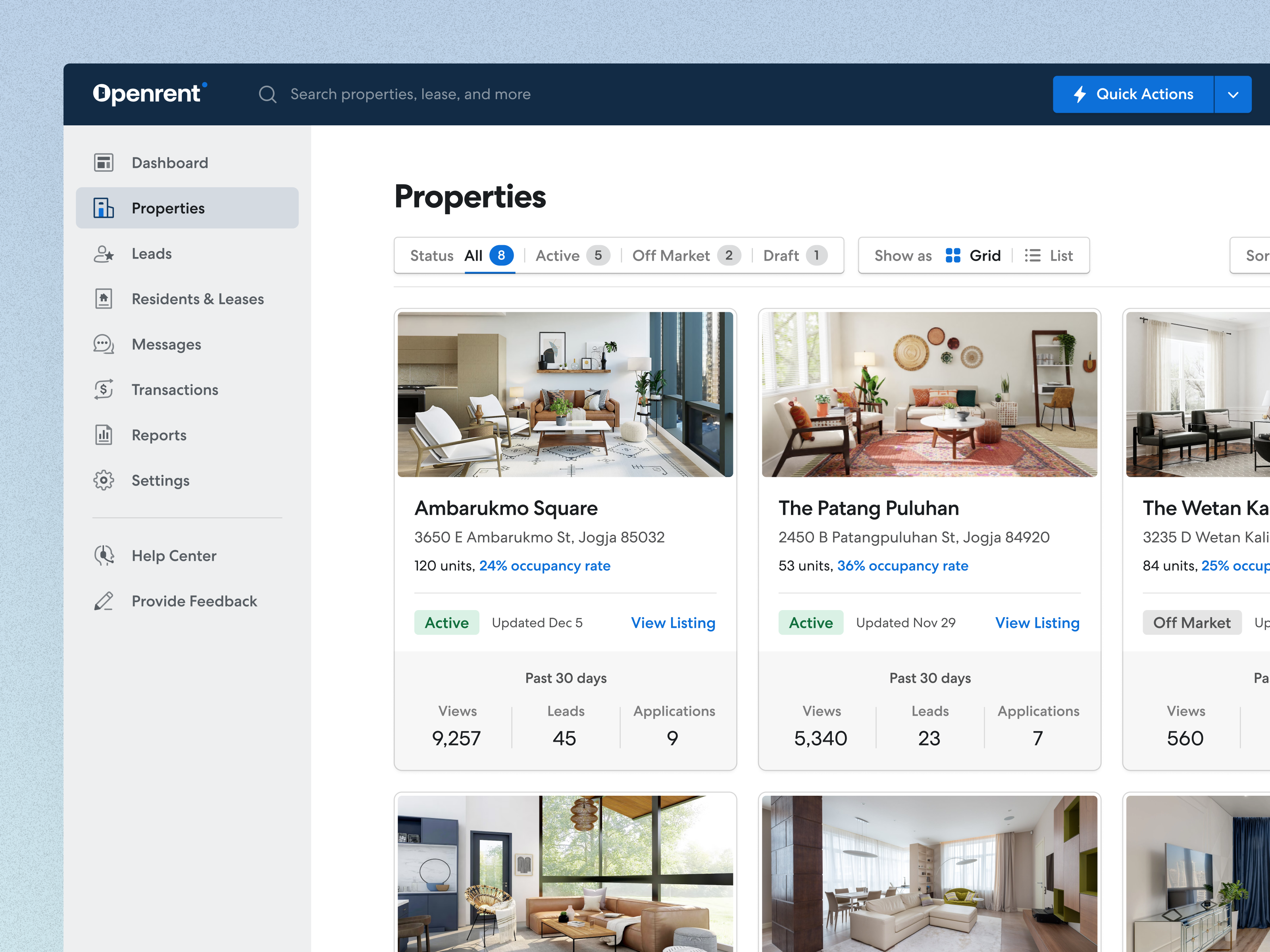The width and height of the screenshot is (1270, 952).
Task: Click the Ambarukmo Square property photo
Action: [x=565, y=394]
